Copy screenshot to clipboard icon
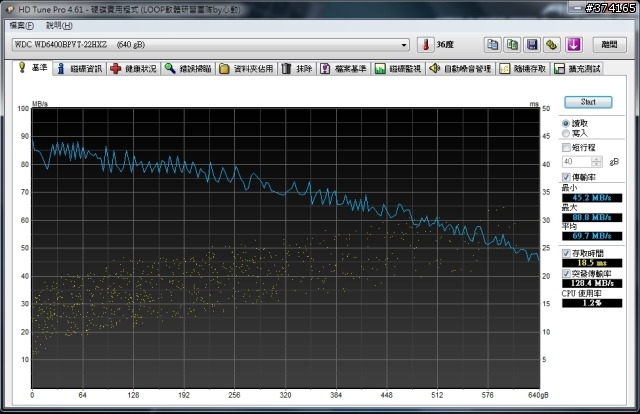Viewport: 640px width, 414px height. 512,45
